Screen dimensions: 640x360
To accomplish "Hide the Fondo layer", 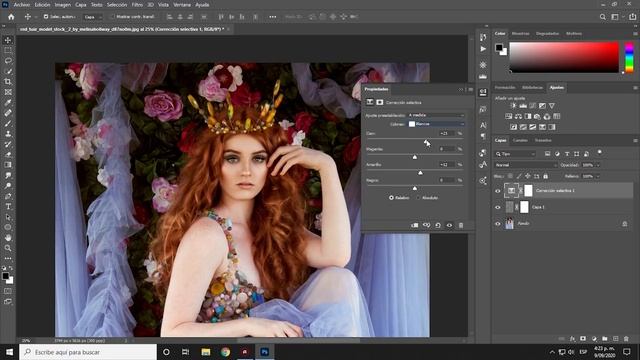I will [498, 224].
